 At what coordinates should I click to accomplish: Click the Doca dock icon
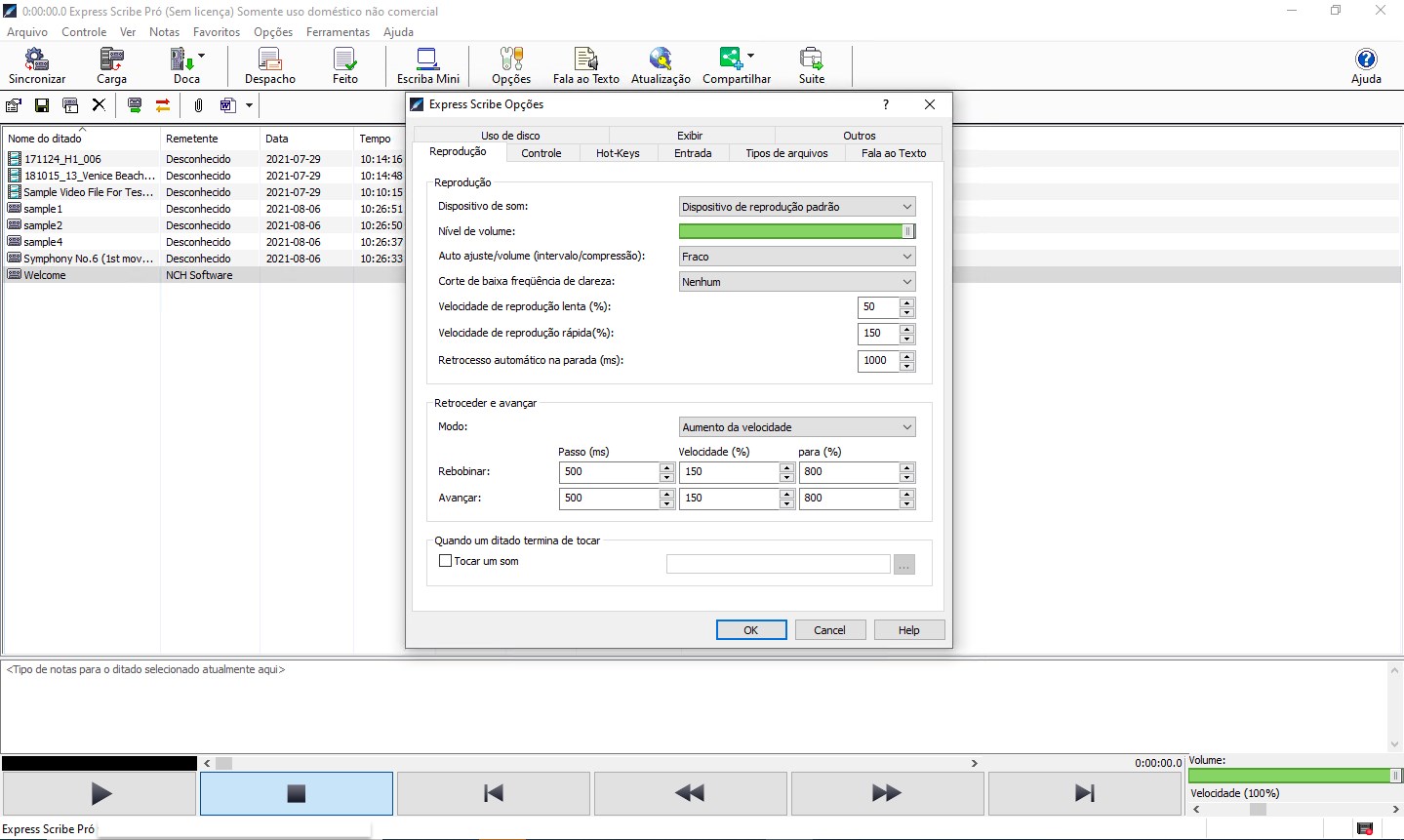pos(183,66)
